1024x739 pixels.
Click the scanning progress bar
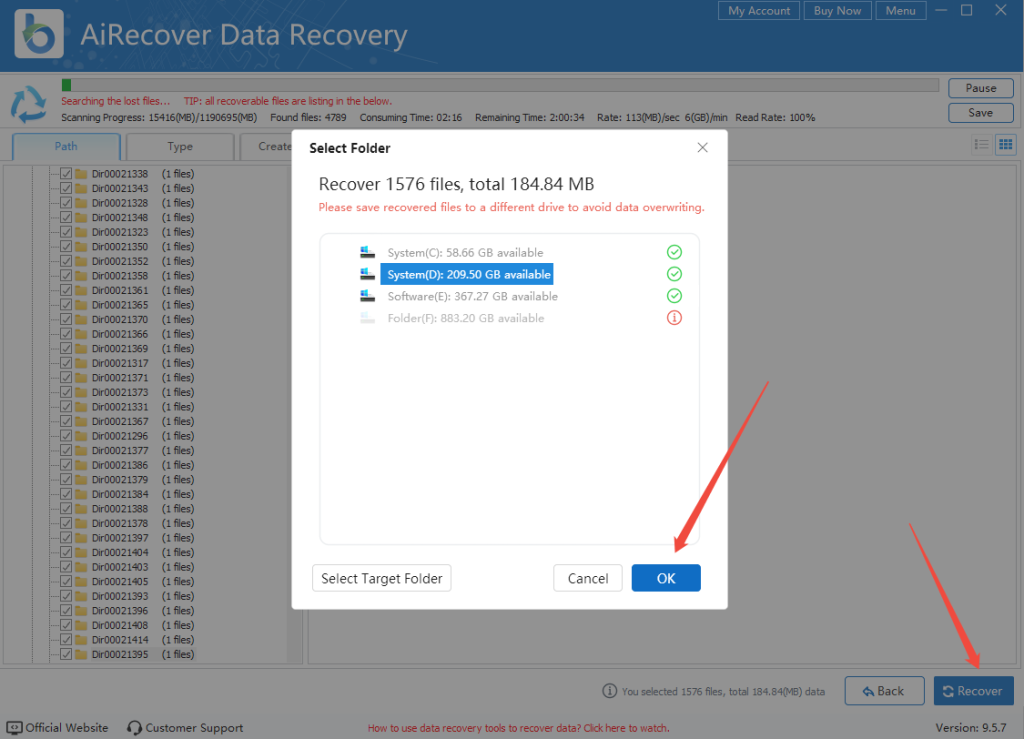(500, 86)
